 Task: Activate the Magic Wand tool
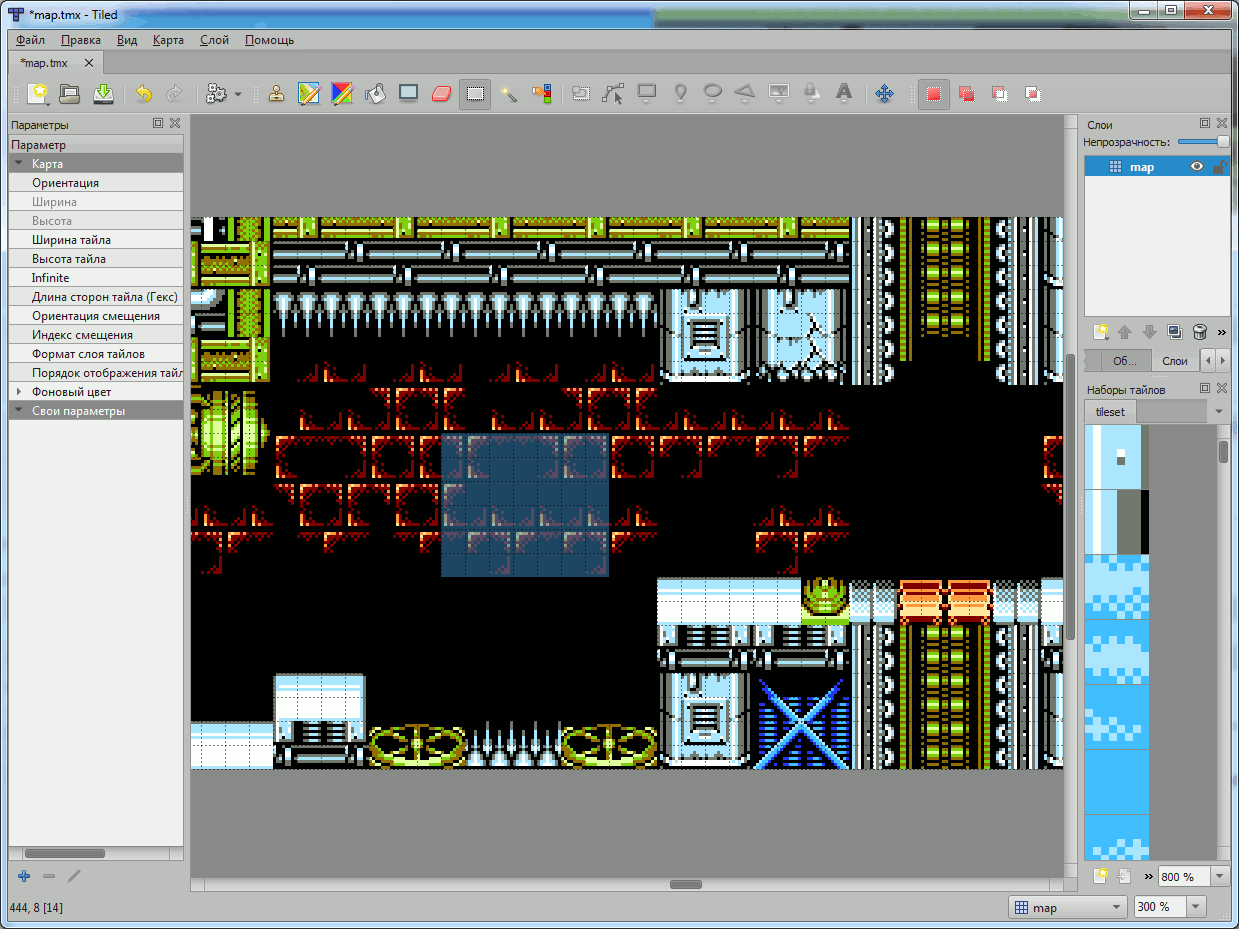tap(509, 94)
